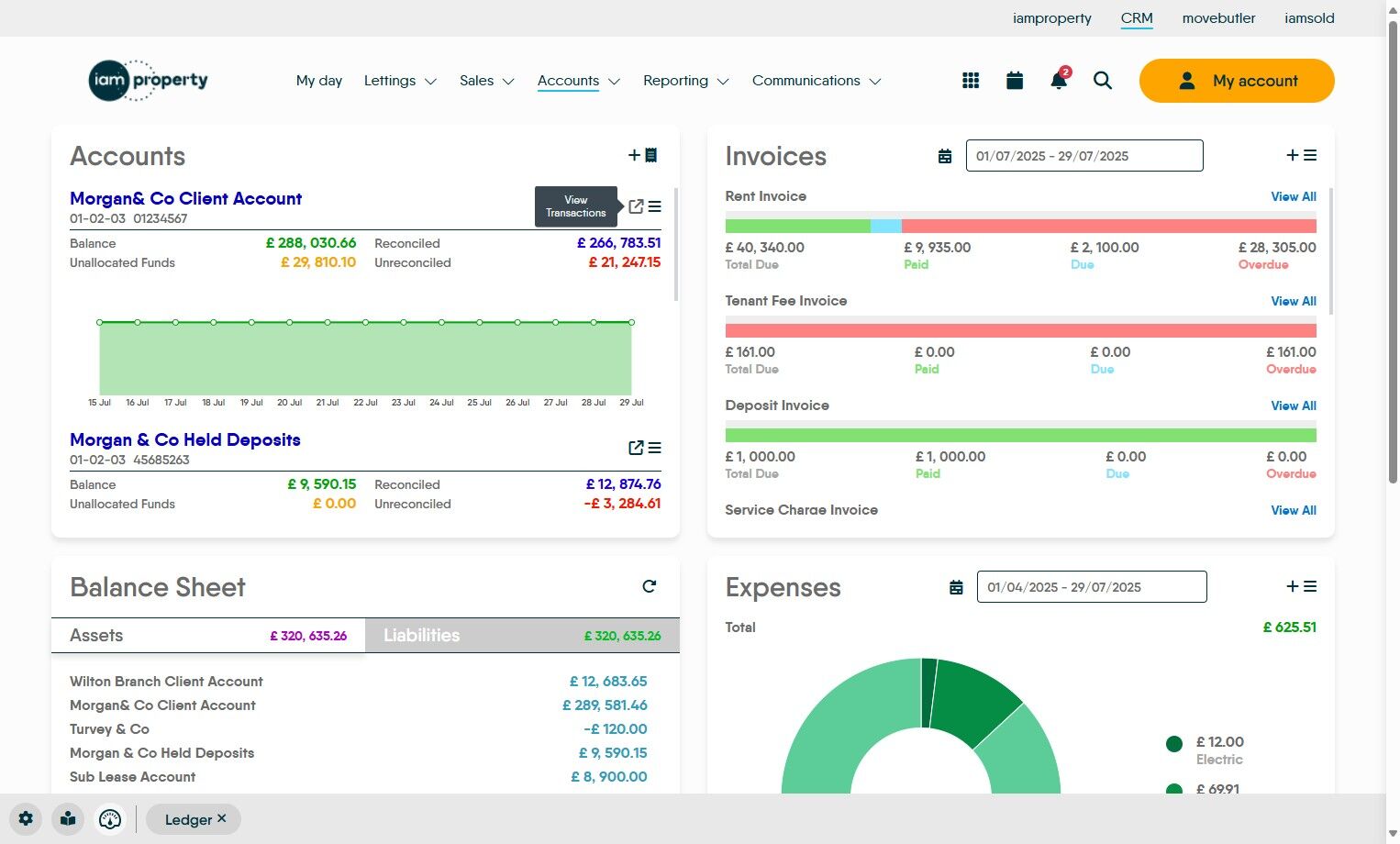Click the green Paid segment of Rent Invoice bar
Image resolution: width=1400 pixels, height=844 pixels.
tap(798, 226)
